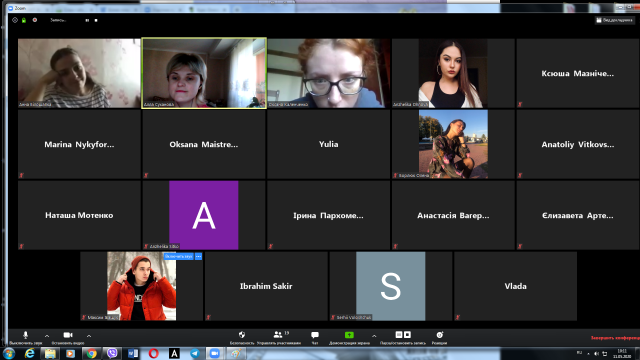Image resolution: width=640 pixels, height=360 pixels.
Task: Expand the video options arrow next to the camera
Action: (x=89, y=336)
